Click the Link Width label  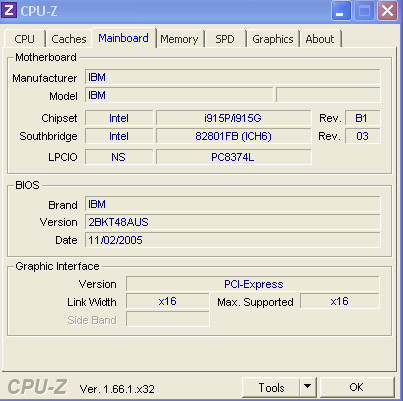(92, 302)
